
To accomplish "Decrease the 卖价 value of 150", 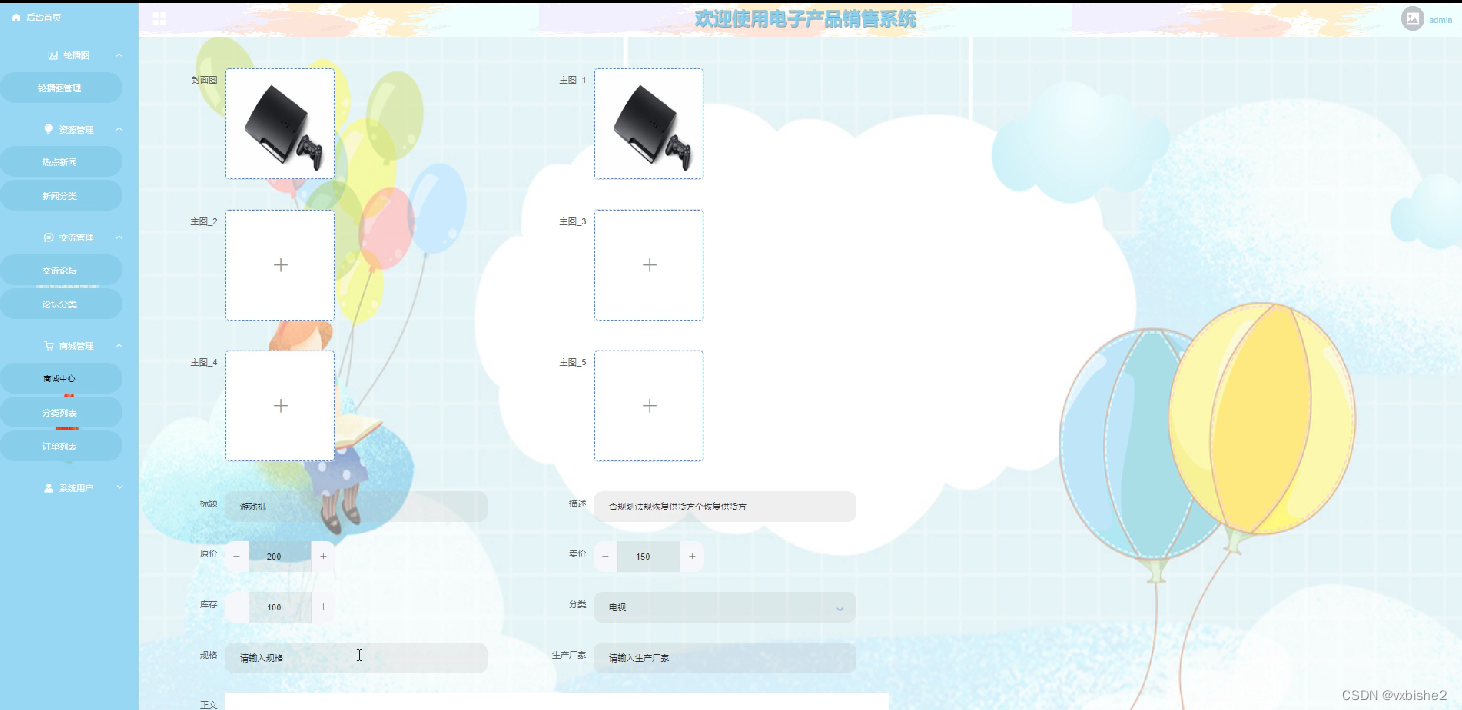I will [x=605, y=556].
